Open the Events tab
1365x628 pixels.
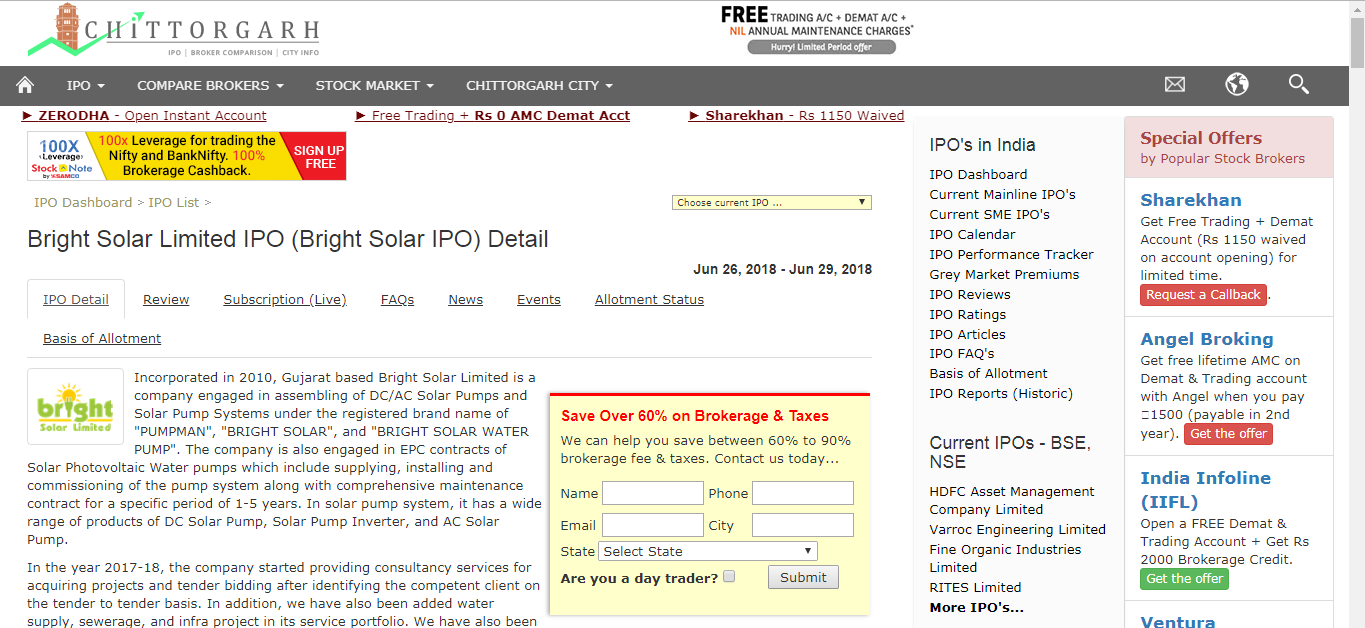click(539, 300)
